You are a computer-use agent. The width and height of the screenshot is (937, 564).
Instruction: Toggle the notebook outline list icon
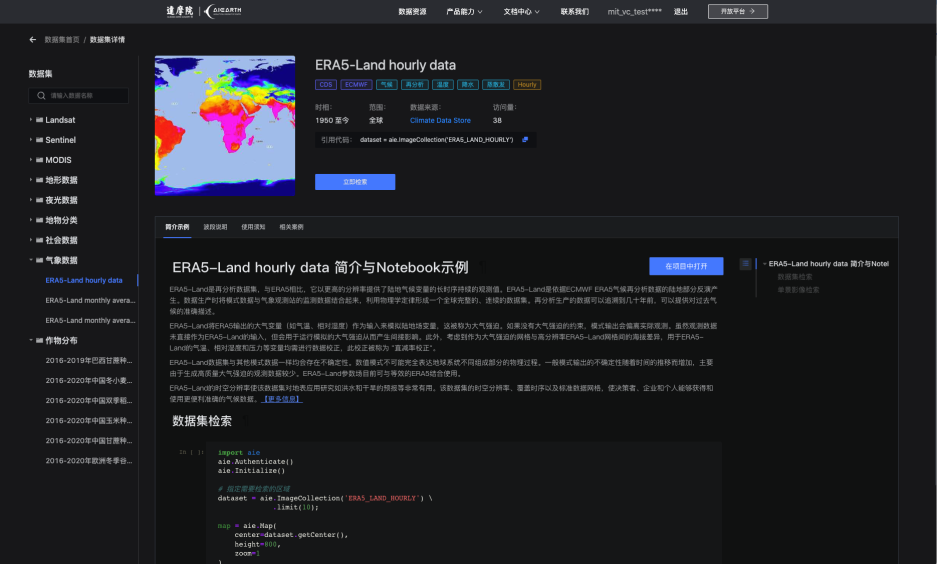[x=745, y=263]
